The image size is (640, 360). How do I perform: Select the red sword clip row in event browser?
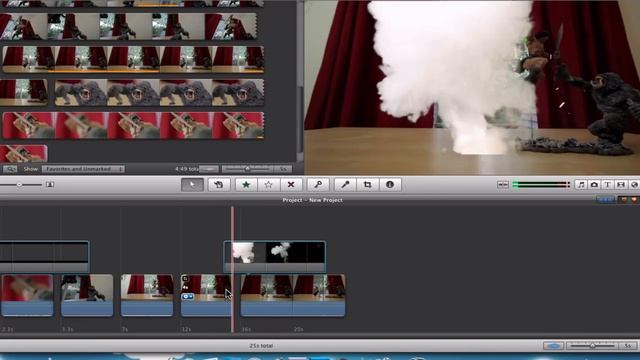coord(133,126)
